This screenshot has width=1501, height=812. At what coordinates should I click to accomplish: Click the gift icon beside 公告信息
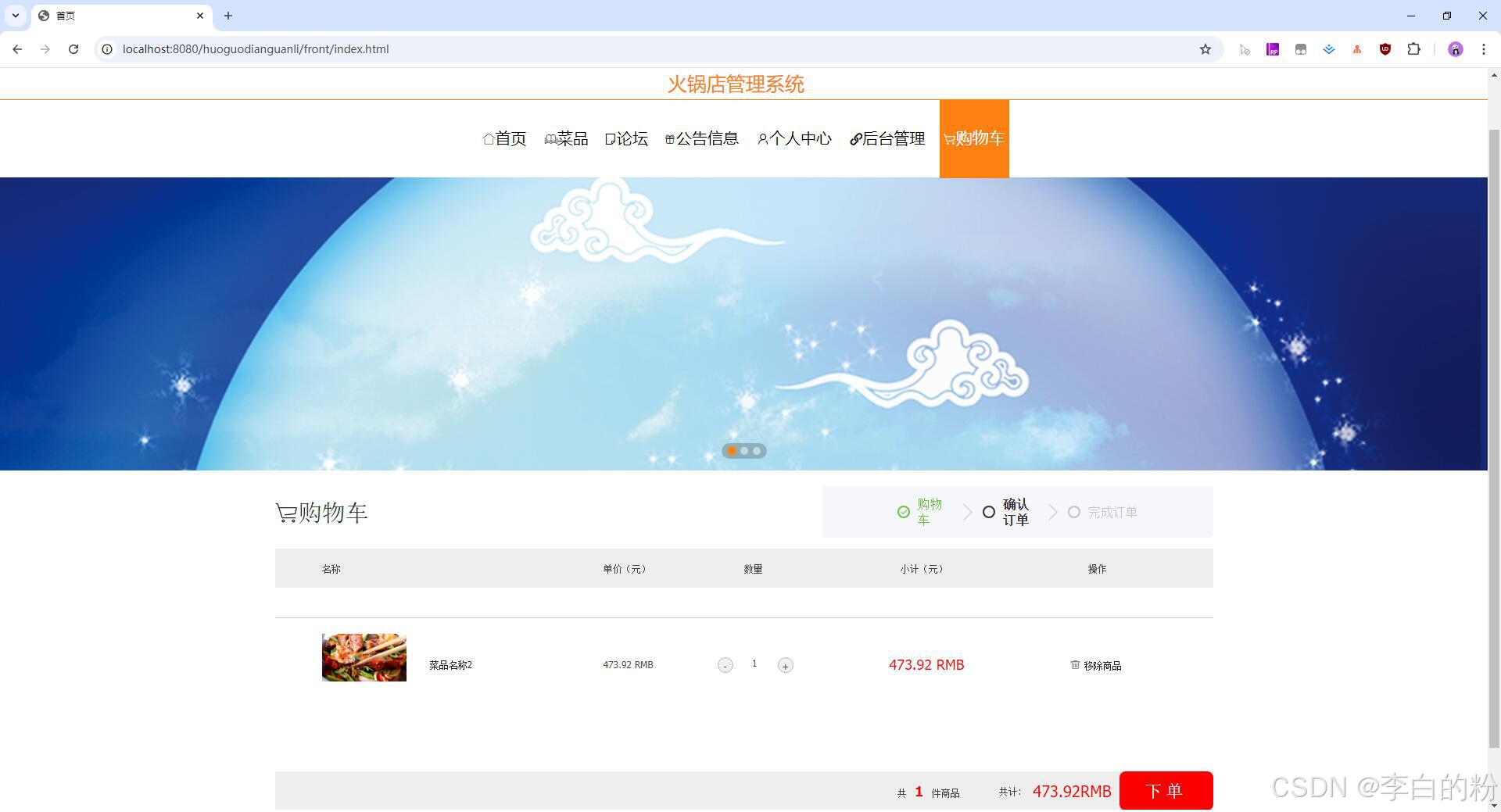670,139
